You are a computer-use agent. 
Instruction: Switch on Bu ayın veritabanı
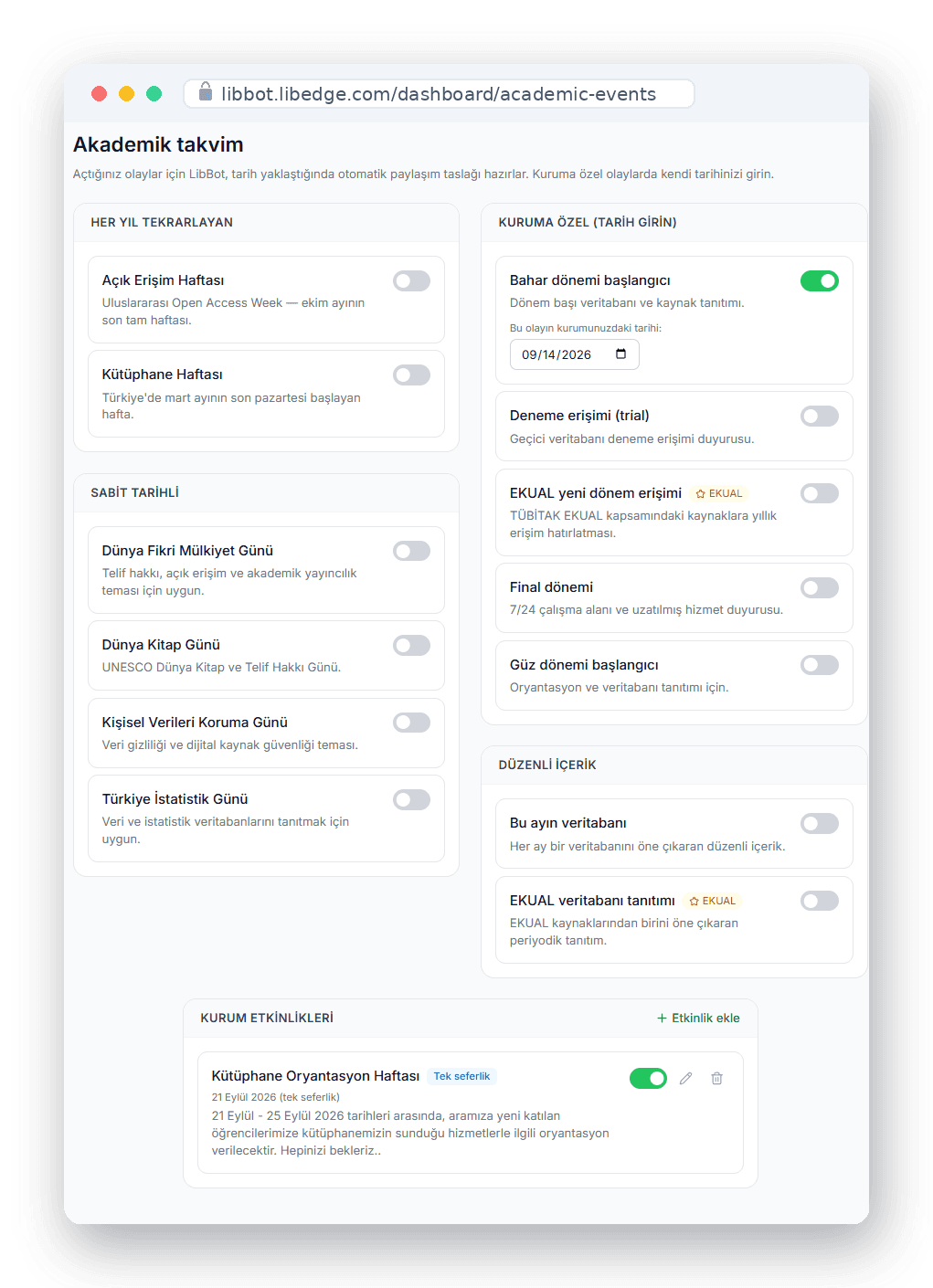click(820, 824)
